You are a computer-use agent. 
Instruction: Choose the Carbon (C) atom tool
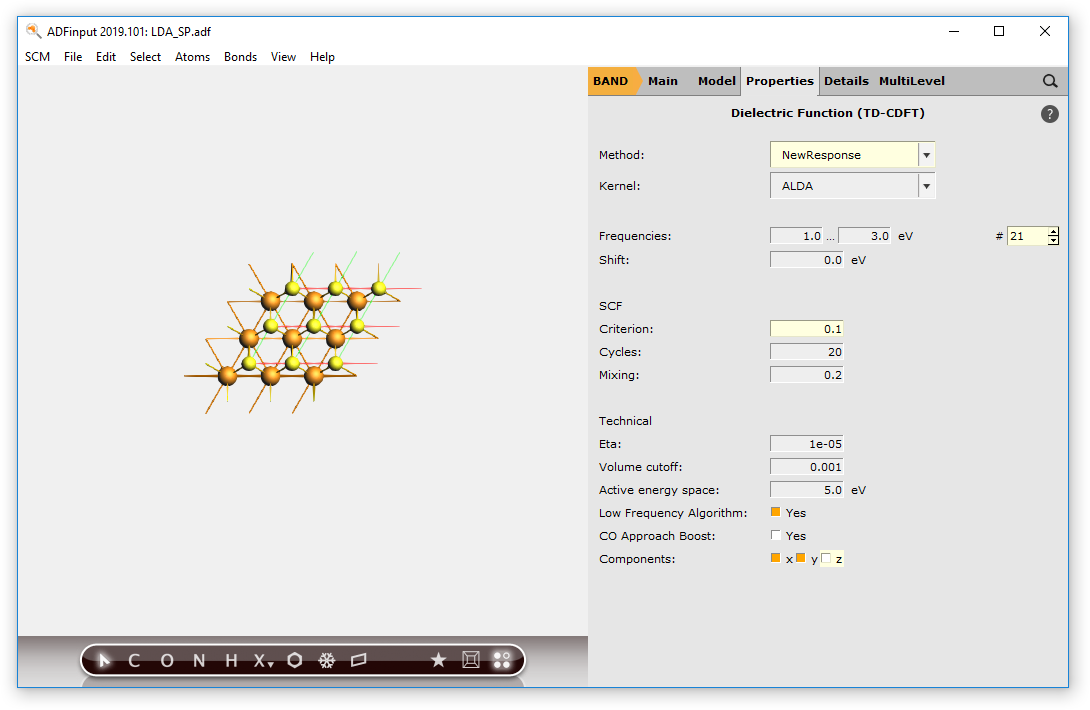134,661
